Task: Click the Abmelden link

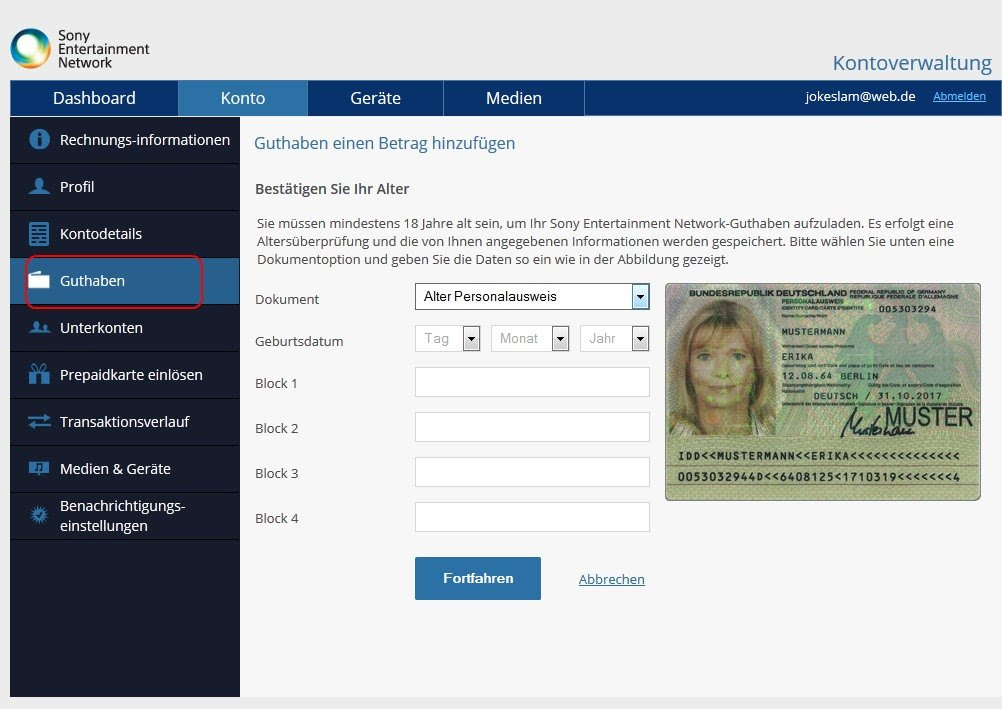Action: 959,96
